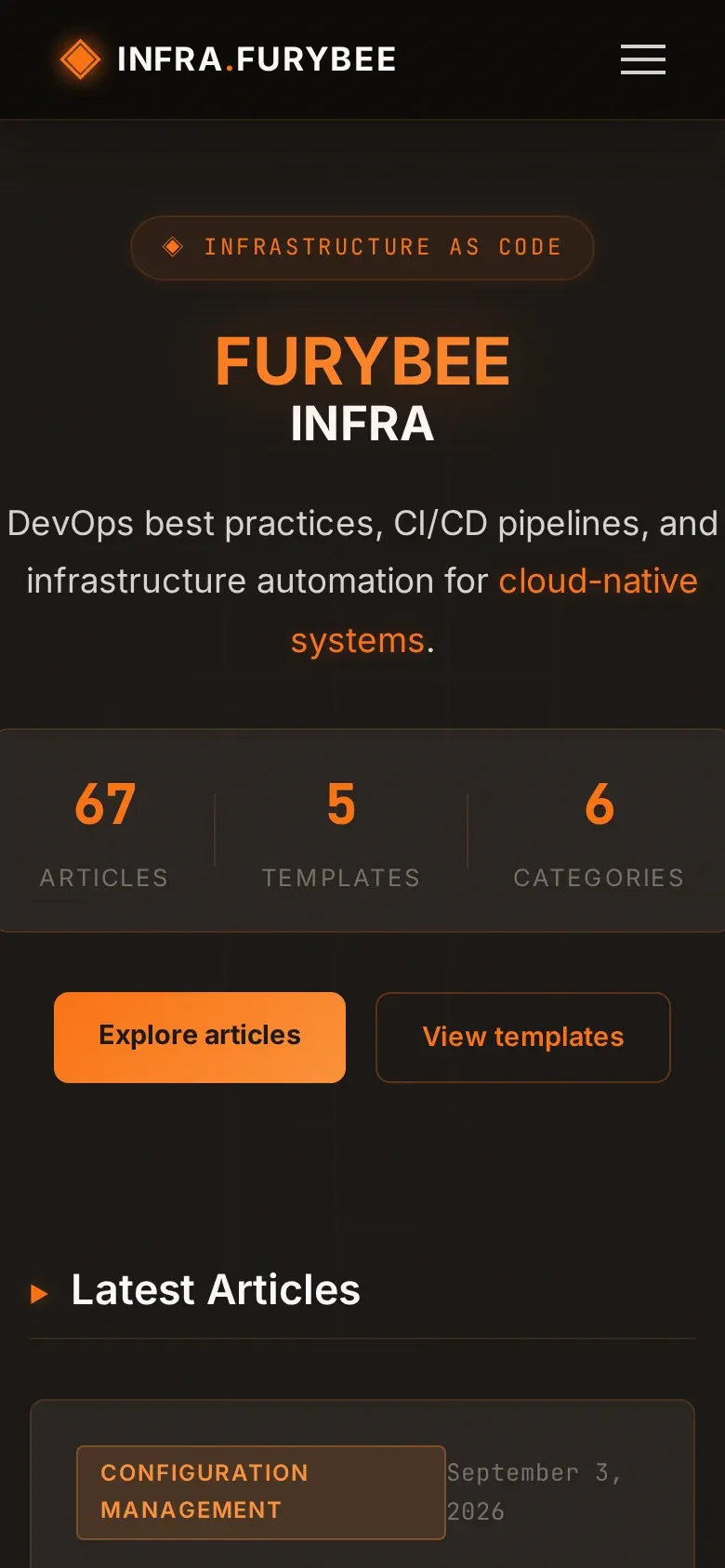
Task: Click the Explore articles button
Action: pyautogui.click(x=200, y=1037)
